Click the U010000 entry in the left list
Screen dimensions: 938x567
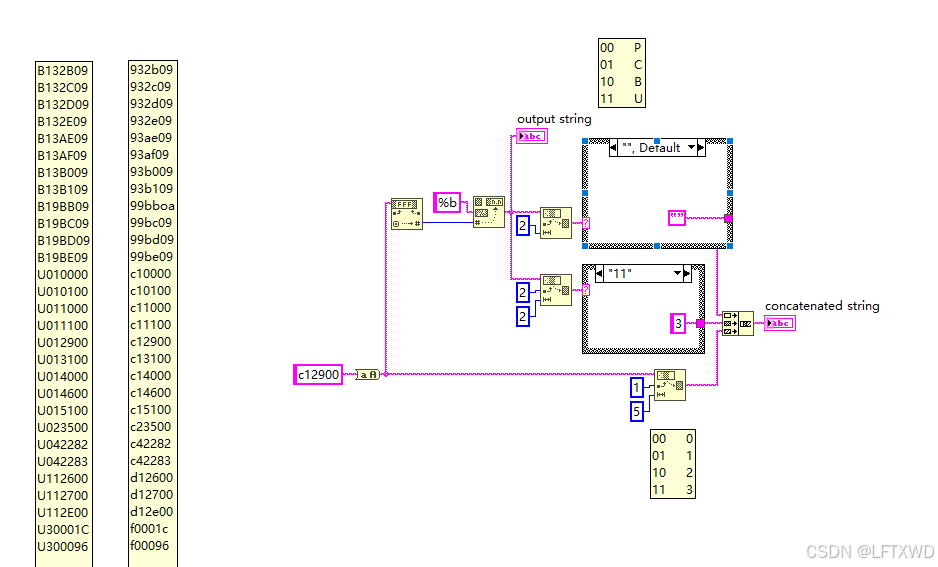click(63, 275)
